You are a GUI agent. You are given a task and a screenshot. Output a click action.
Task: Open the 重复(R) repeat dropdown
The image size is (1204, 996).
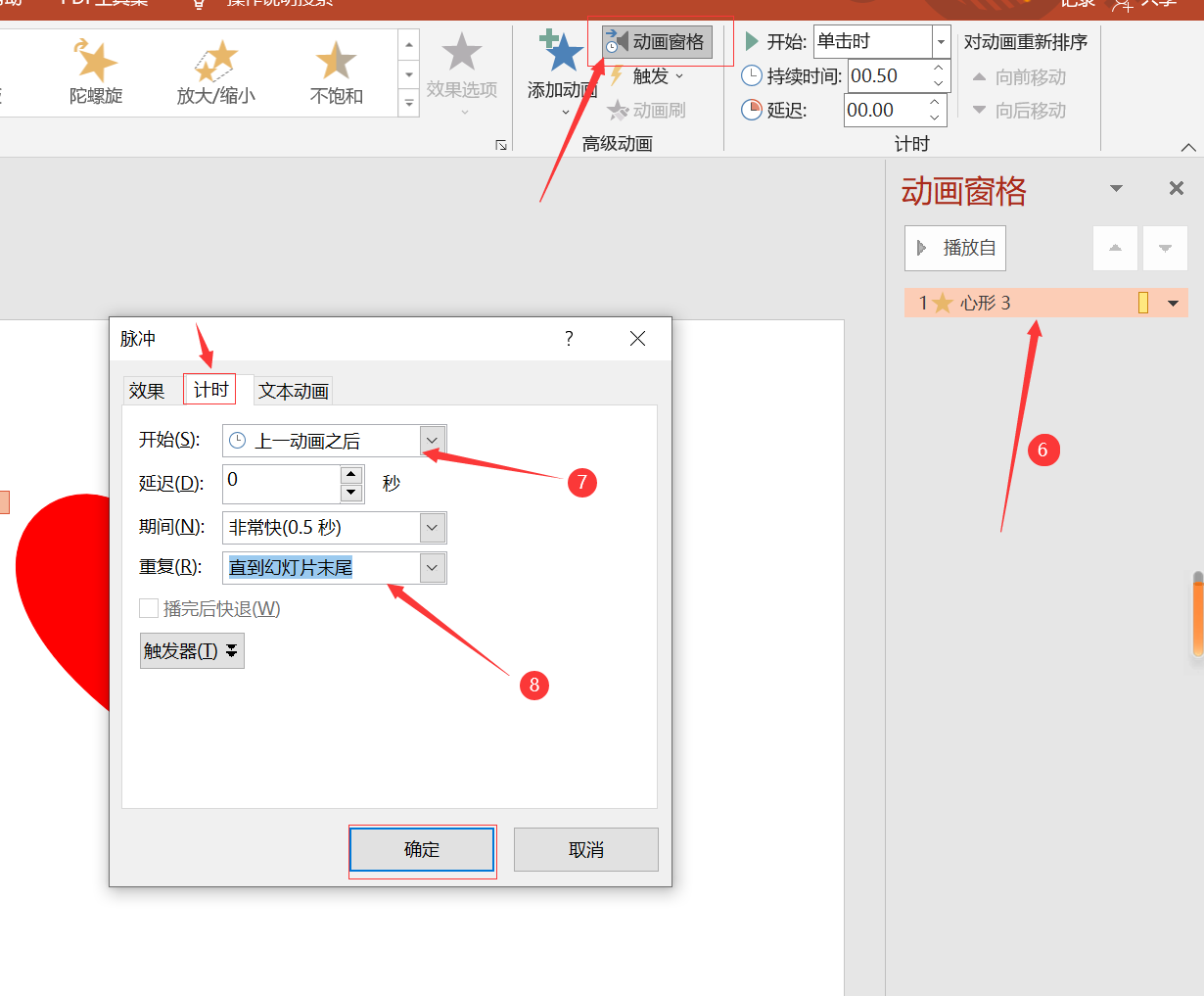point(432,568)
